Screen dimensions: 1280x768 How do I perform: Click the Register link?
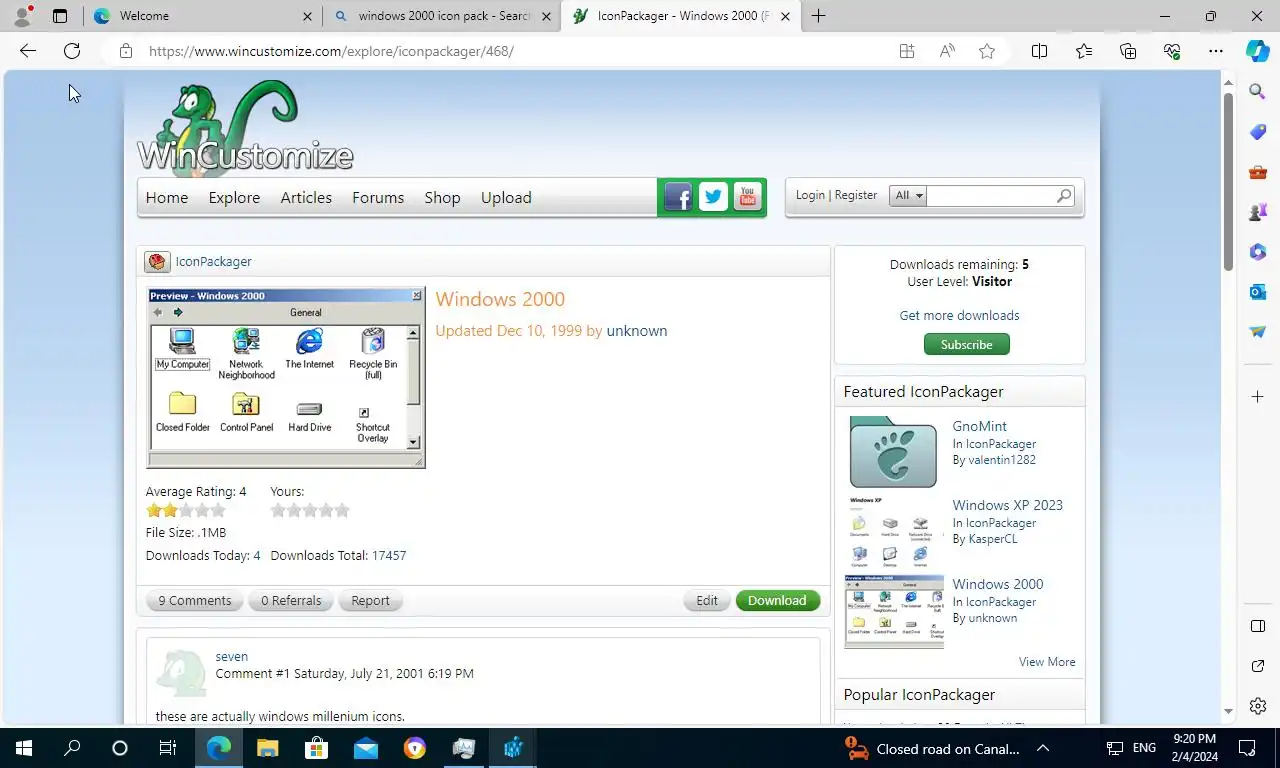coord(856,195)
